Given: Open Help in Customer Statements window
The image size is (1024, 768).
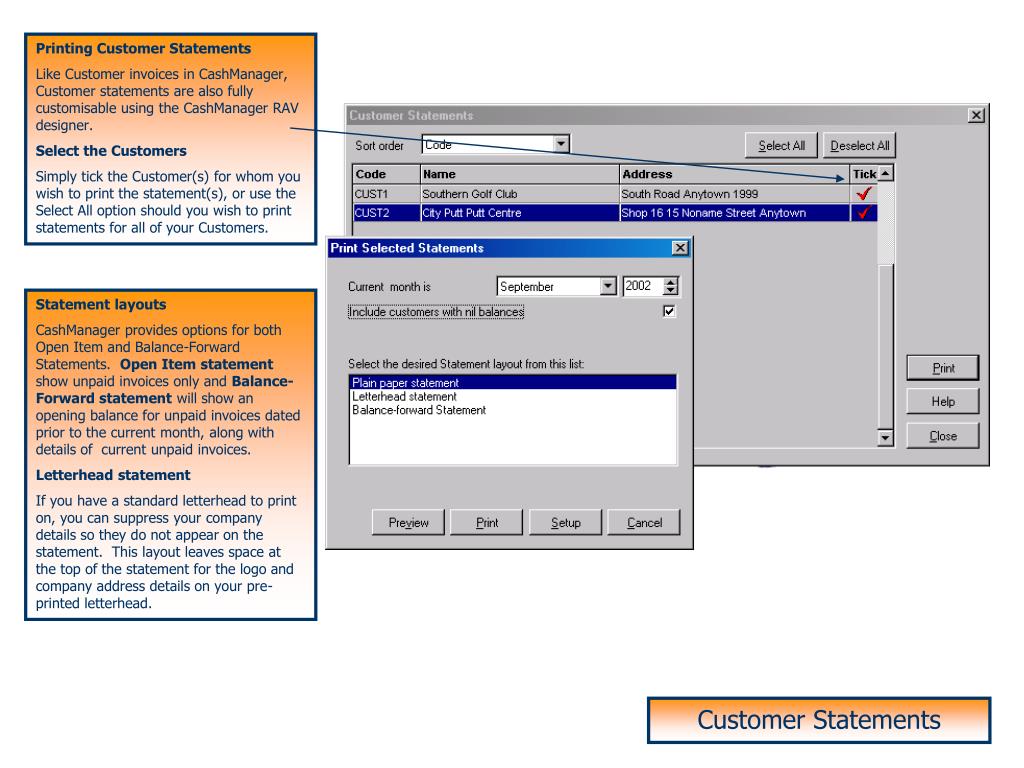Looking at the screenshot, I should 943,402.
